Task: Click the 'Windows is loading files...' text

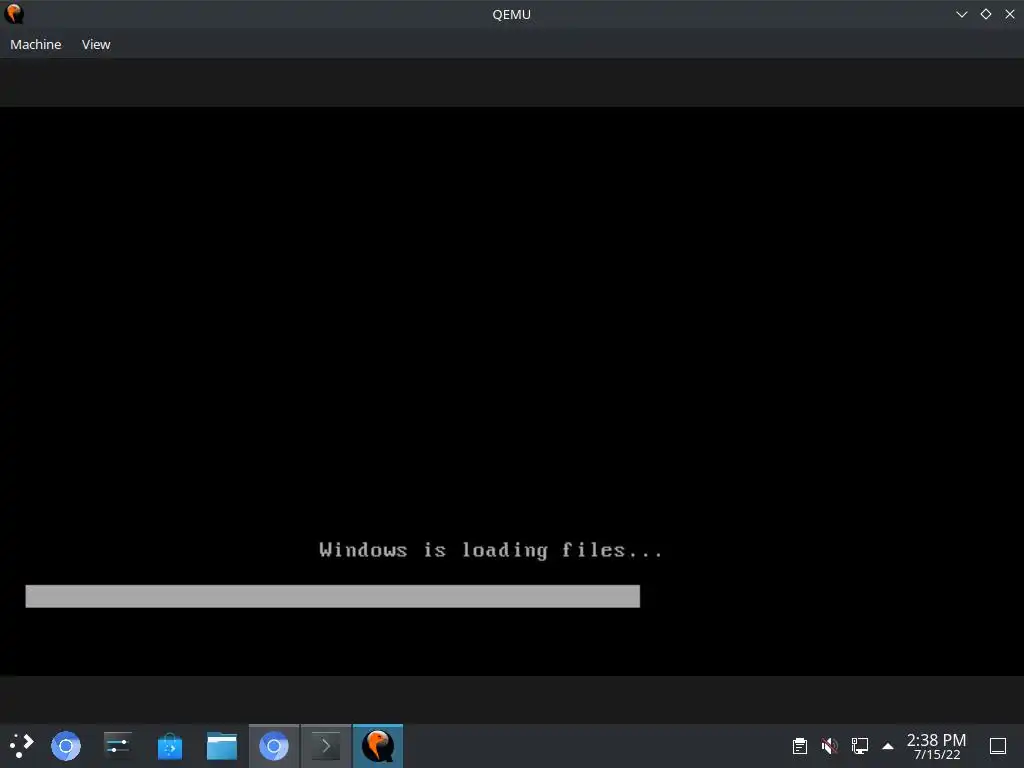Action: 491,550
